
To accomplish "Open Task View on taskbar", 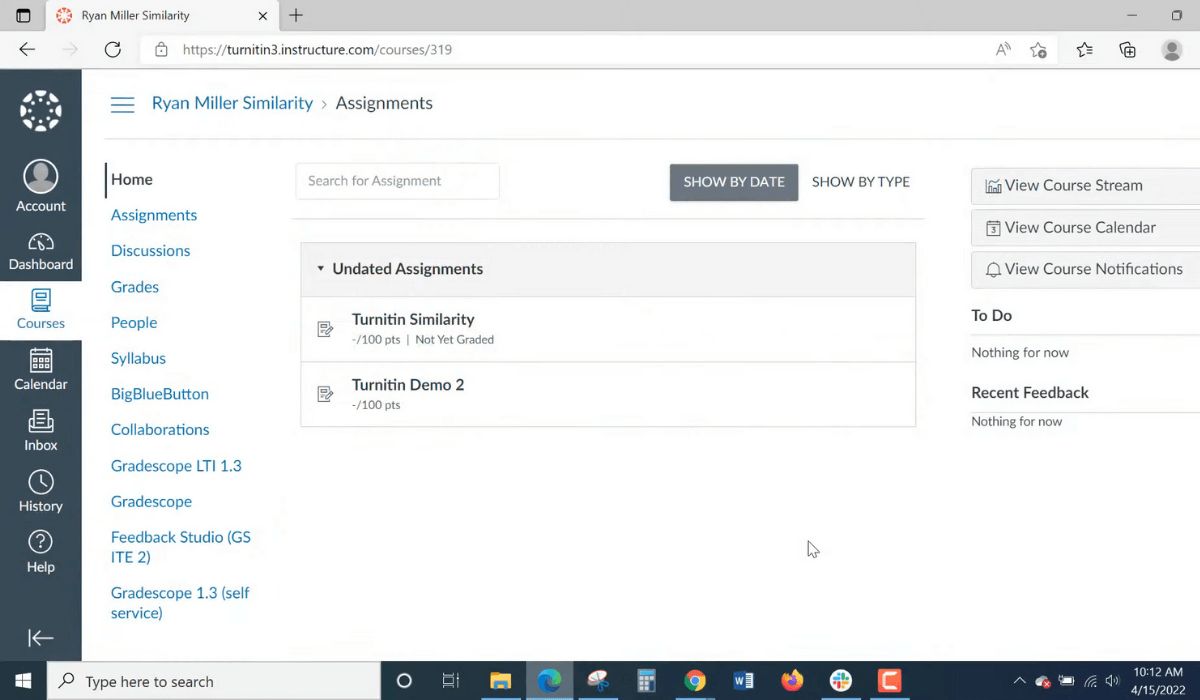I will point(451,681).
